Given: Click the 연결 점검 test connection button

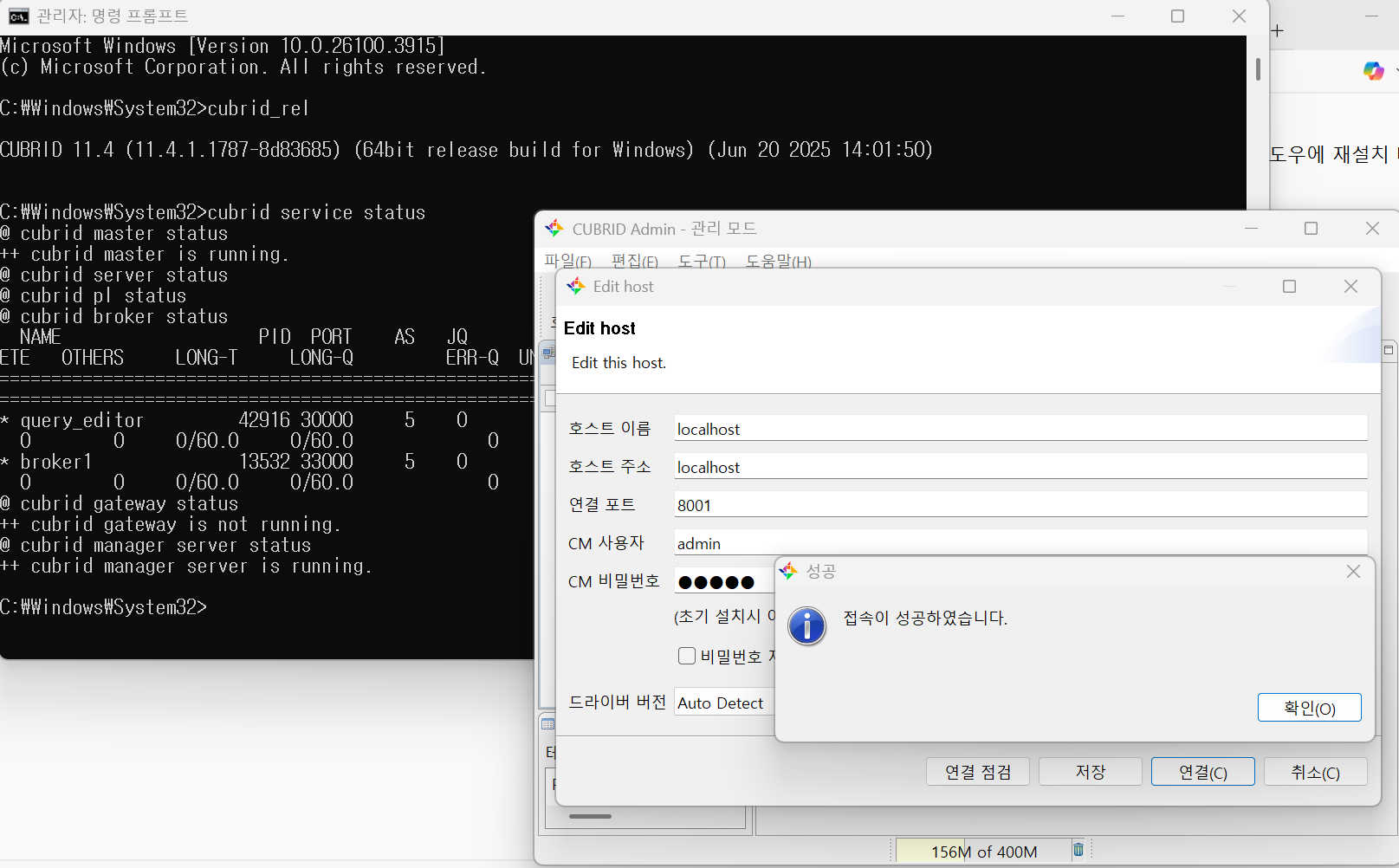Looking at the screenshot, I should (977, 772).
